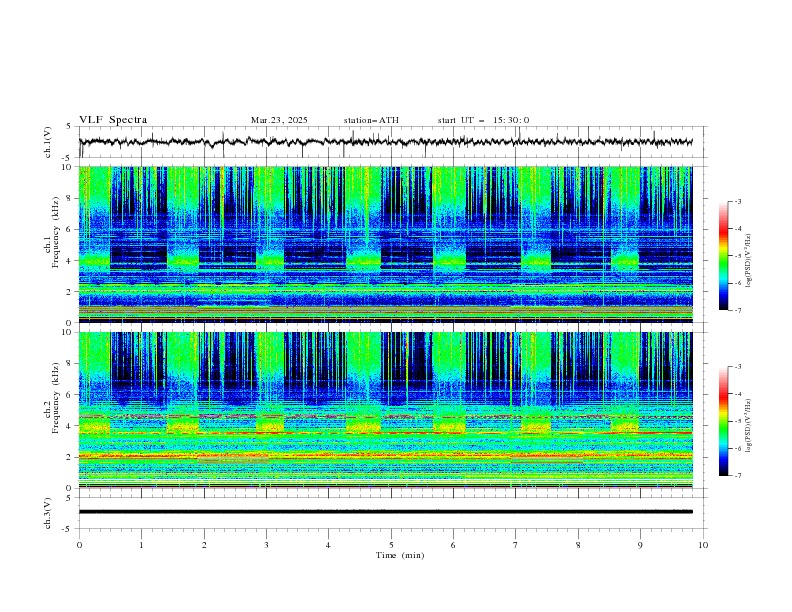Viewport: 792px width, 612px height.
Task: Click the ch.2 spectrogram color scale bar
Action: (723, 421)
